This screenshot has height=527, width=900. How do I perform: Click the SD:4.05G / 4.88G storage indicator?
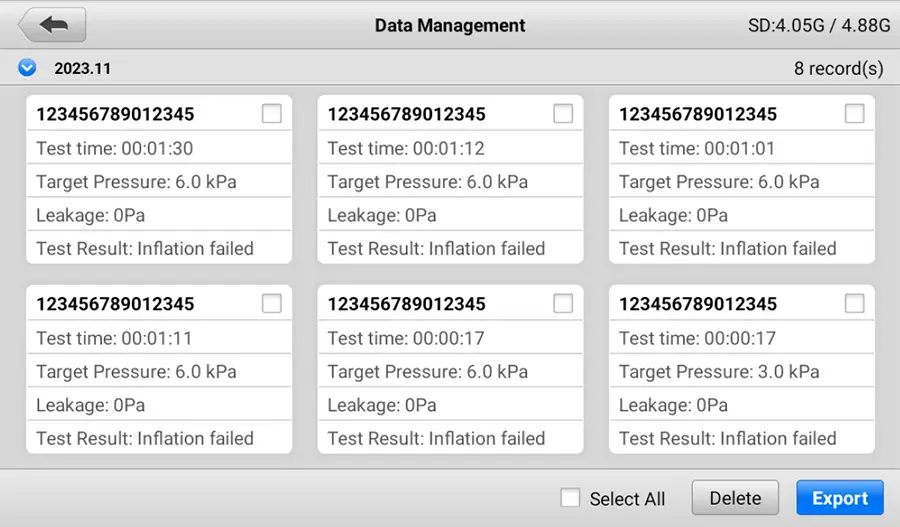pos(819,25)
